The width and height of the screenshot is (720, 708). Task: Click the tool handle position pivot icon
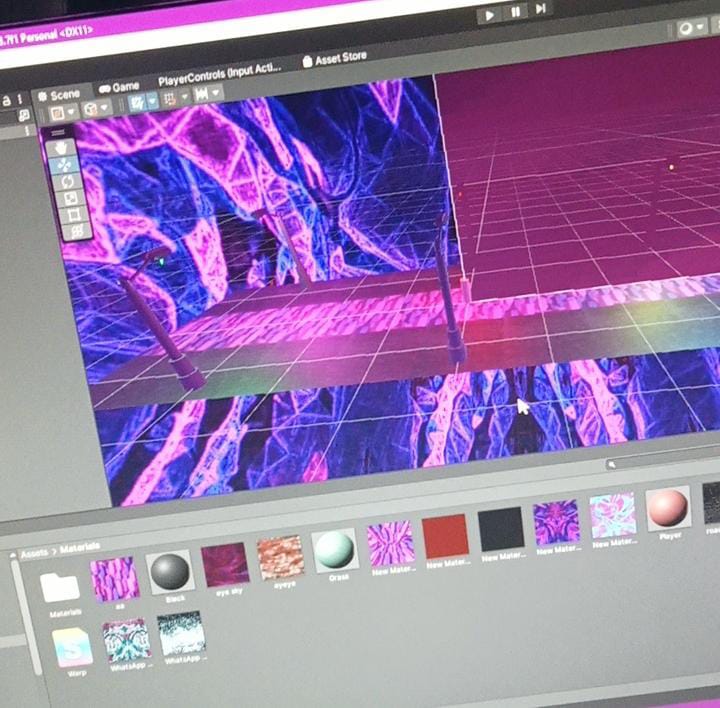click(x=57, y=112)
